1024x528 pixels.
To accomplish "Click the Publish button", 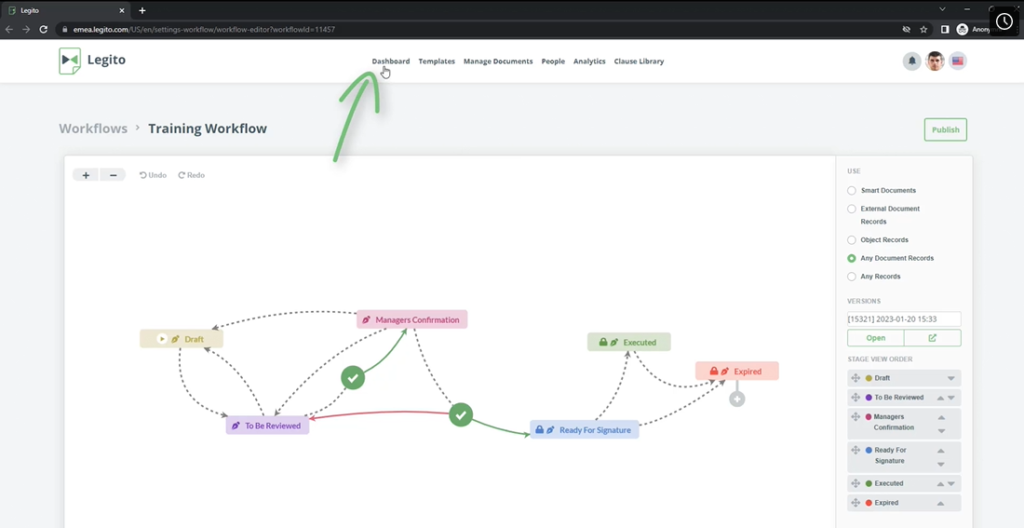I will pyautogui.click(x=945, y=130).
